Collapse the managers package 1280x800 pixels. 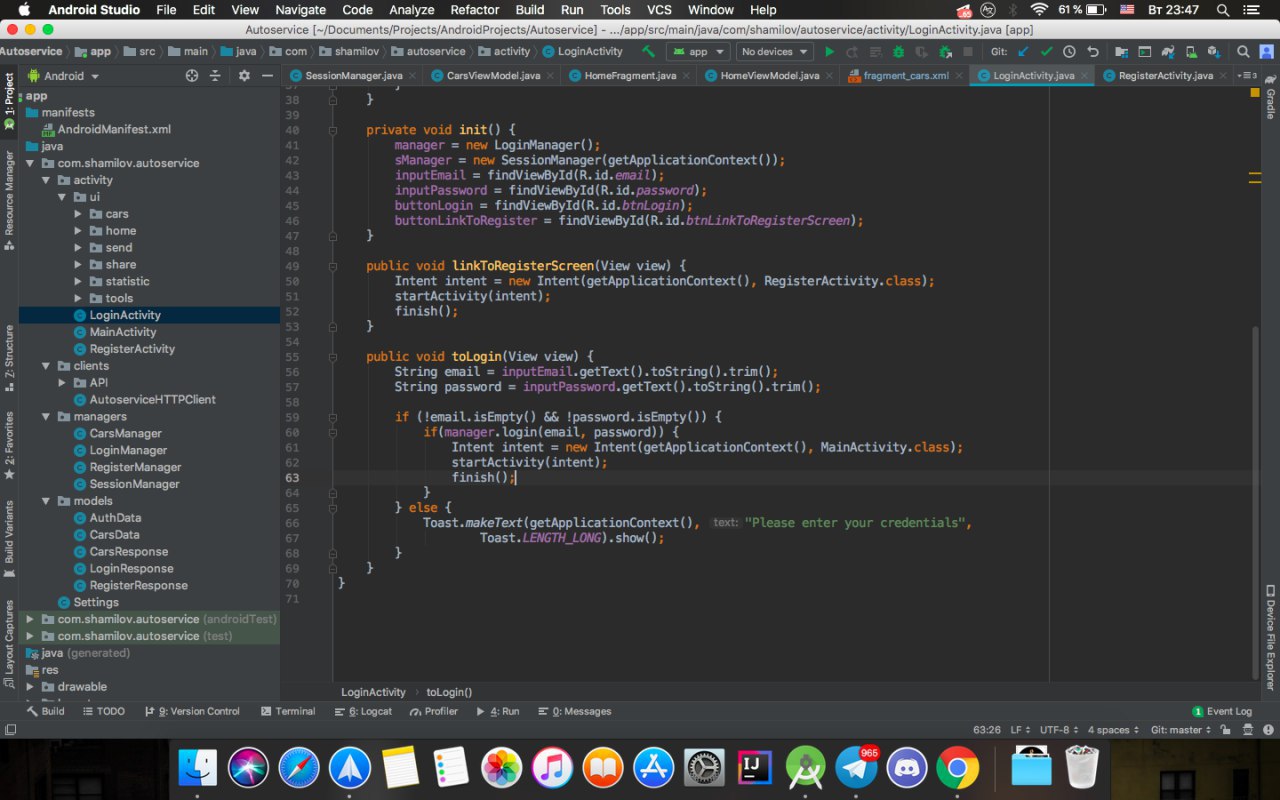[x=46, y=417]
